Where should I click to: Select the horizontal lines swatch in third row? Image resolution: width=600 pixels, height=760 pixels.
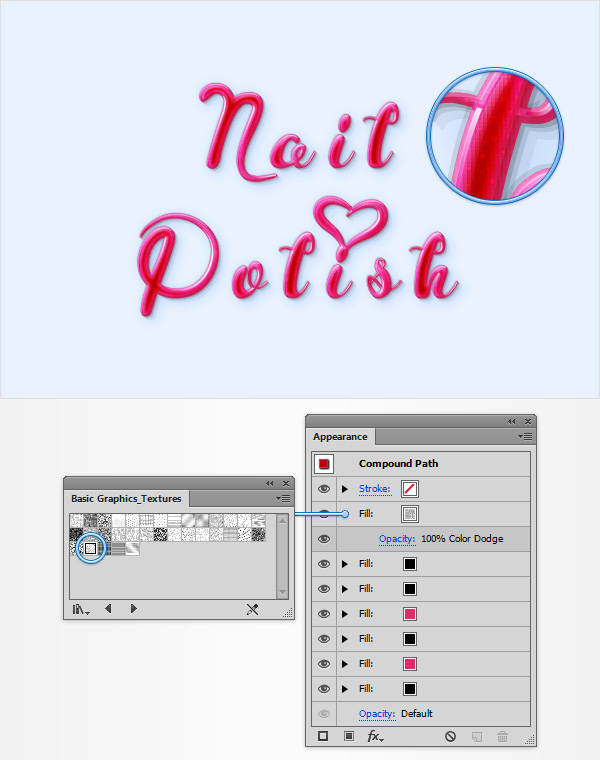[x=119, y=548]
